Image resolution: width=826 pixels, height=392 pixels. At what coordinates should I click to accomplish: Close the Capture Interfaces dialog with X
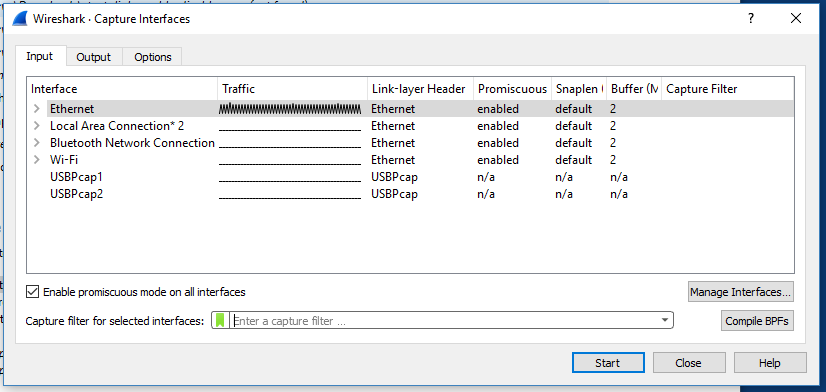click(795, 18)
